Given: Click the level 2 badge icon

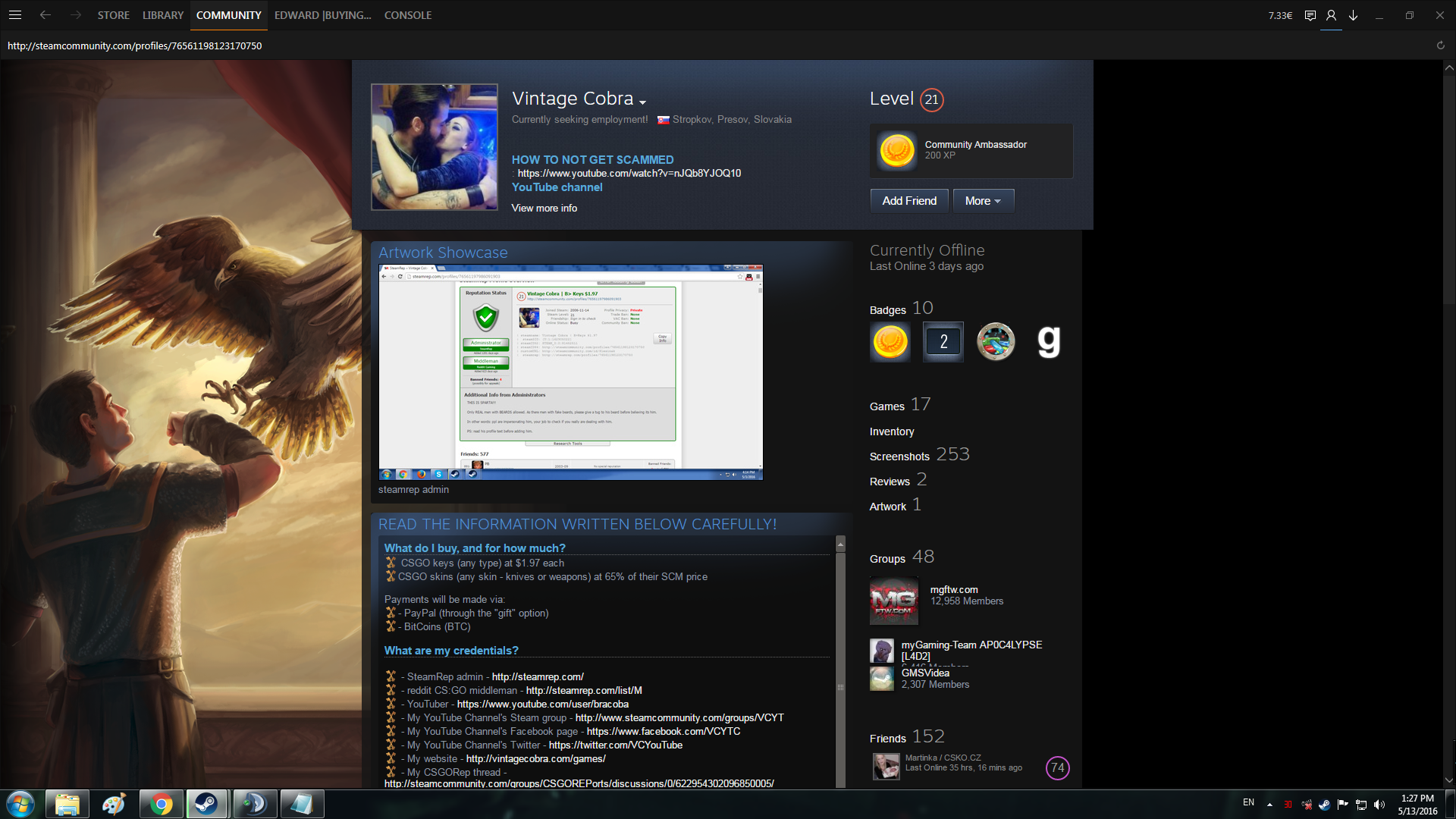Looking at the screenshot, I should click(943, 341).
